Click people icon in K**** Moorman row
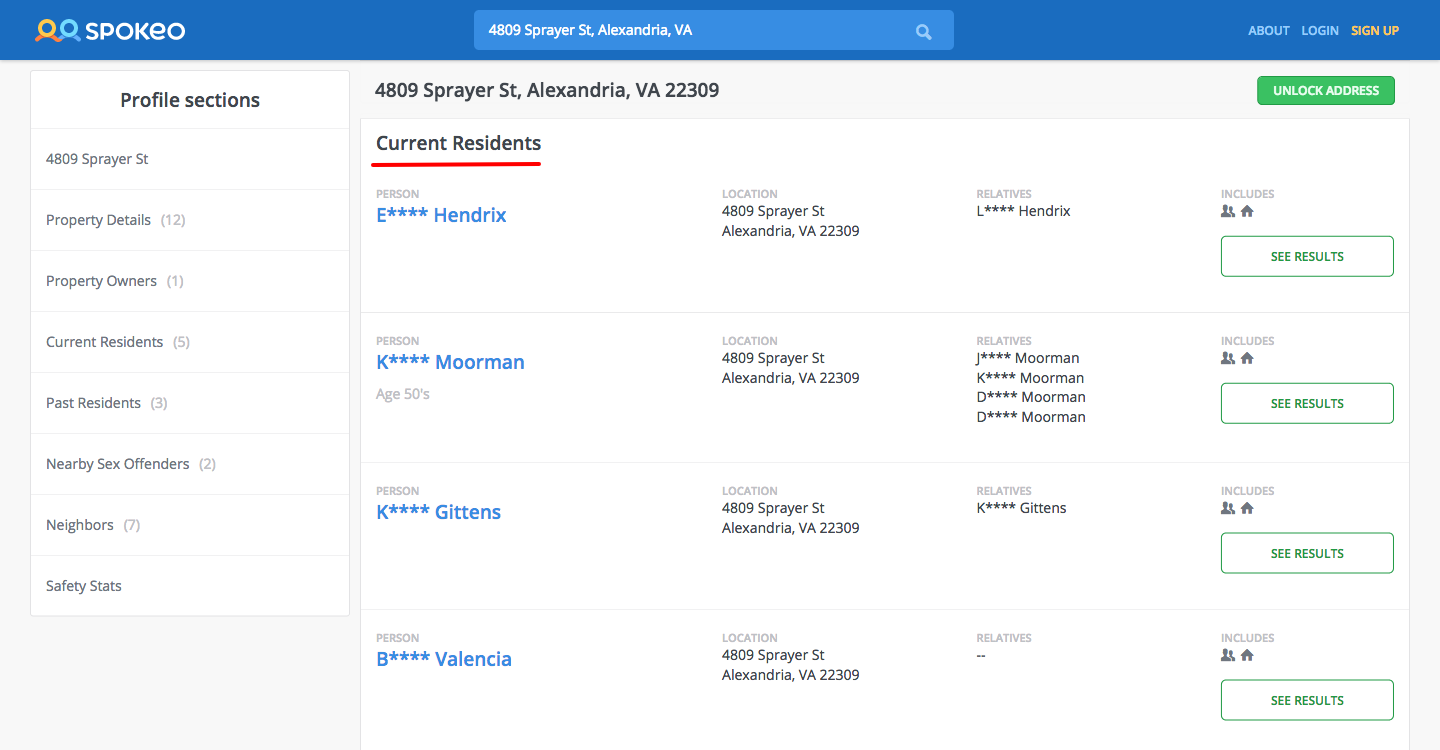 click(1228, 358)
